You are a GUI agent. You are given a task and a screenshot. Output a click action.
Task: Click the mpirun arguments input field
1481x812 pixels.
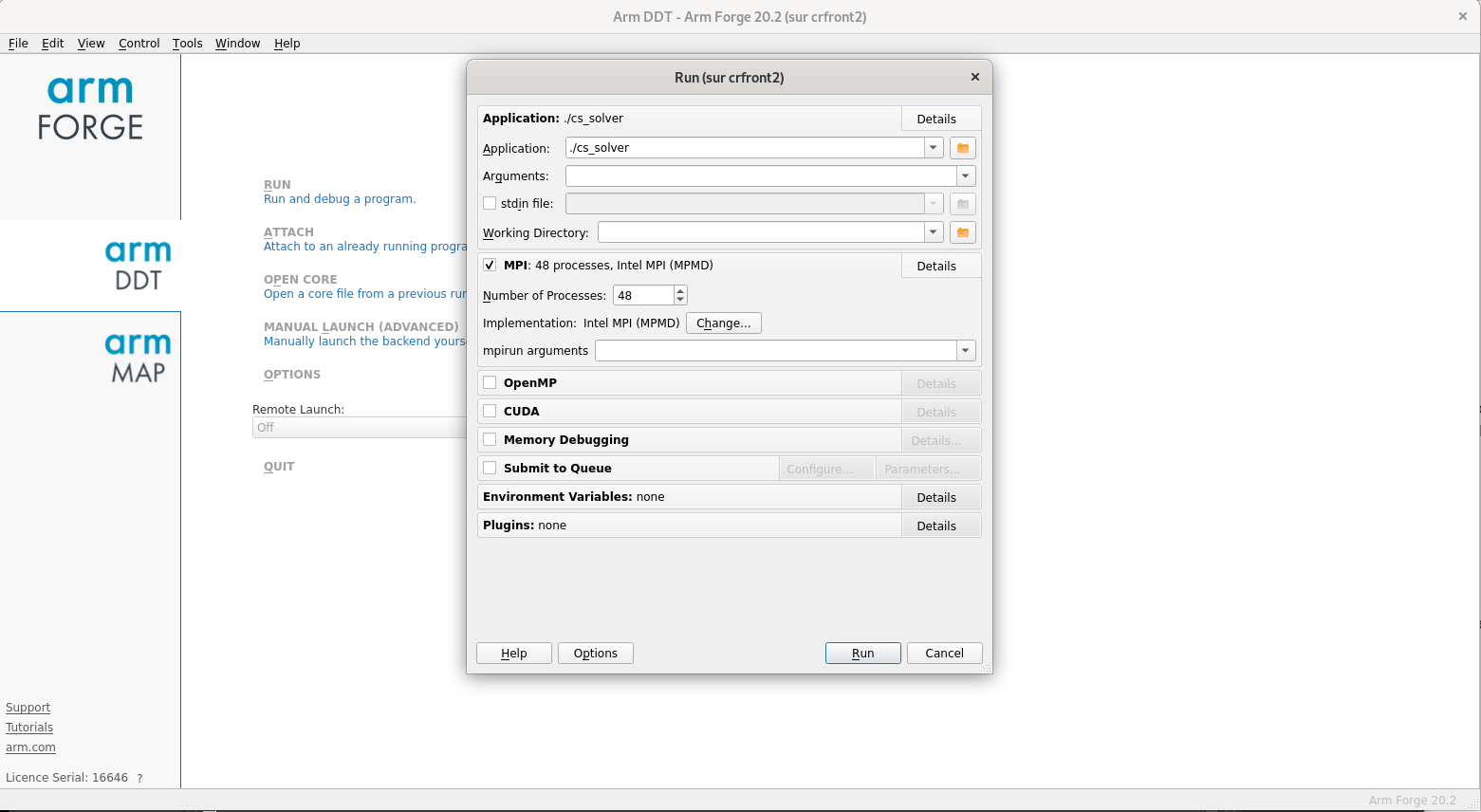coord(776,351)
